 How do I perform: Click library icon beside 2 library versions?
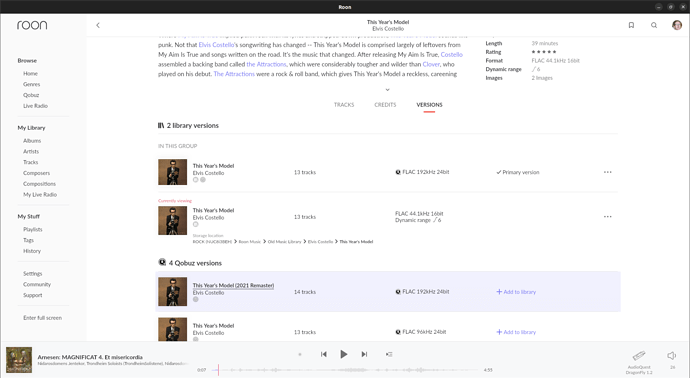pos(161,125)
